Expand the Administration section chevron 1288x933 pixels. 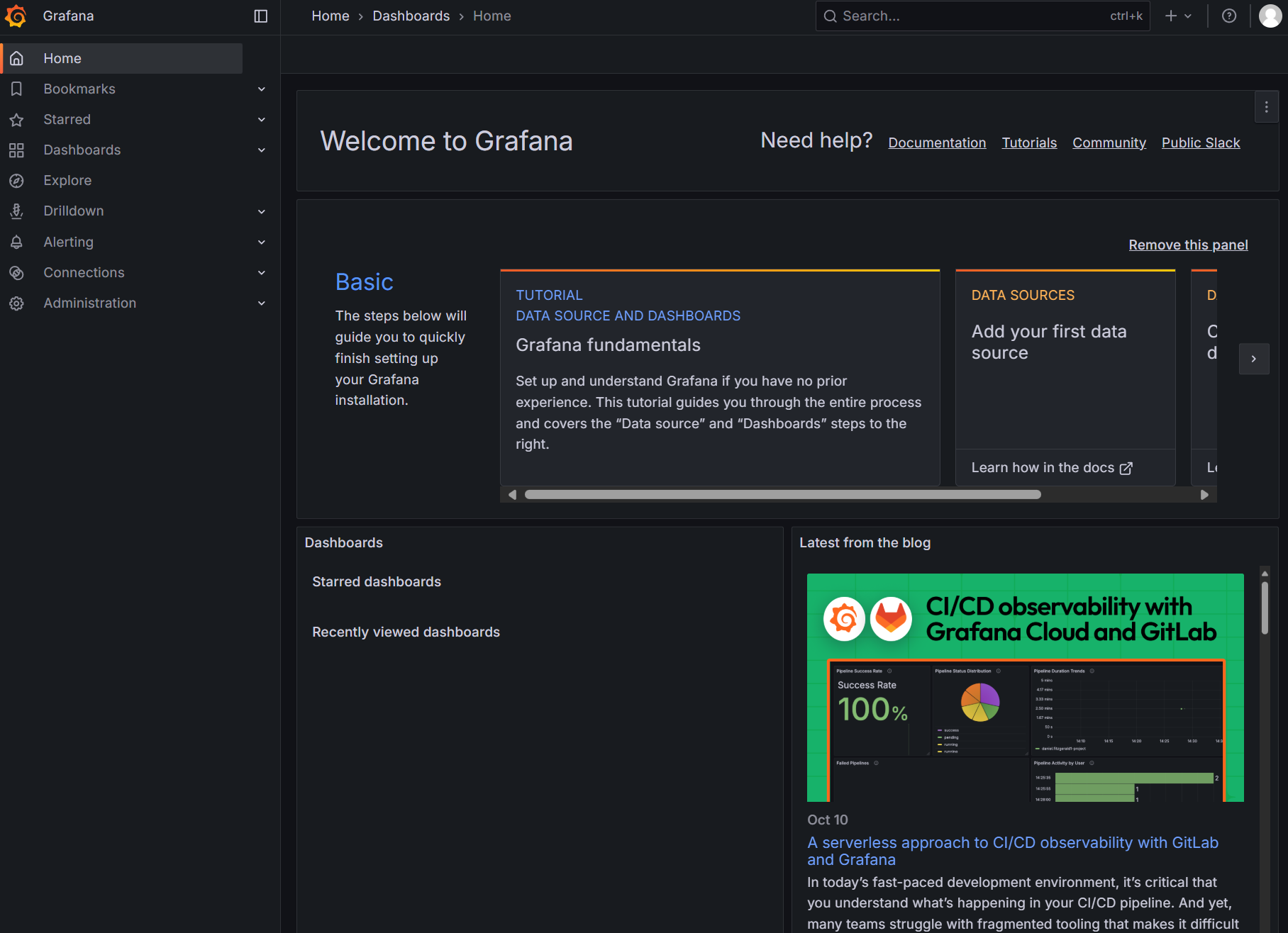(x=262, y=303)
